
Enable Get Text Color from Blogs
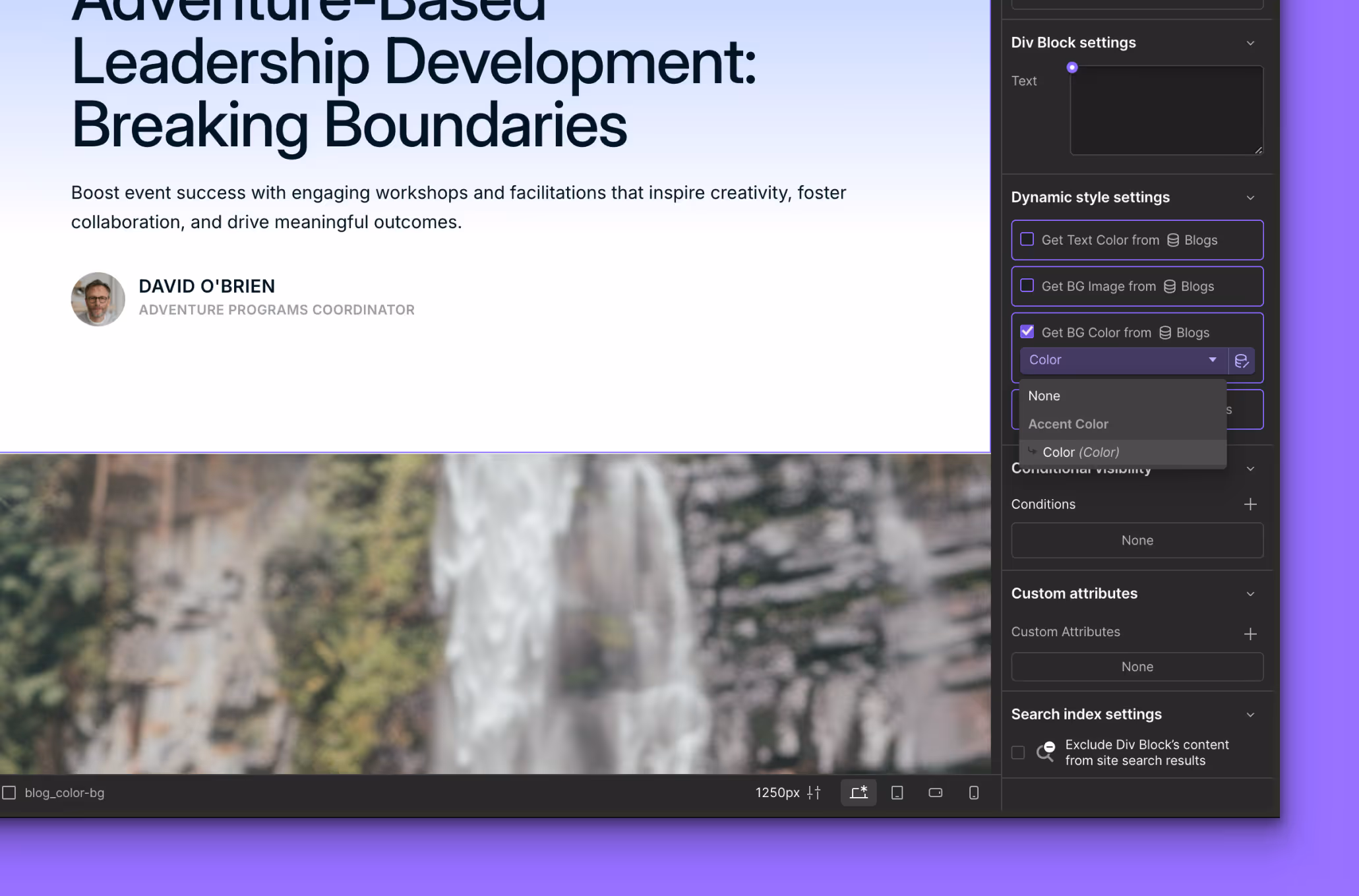(x=1027, y=239)
